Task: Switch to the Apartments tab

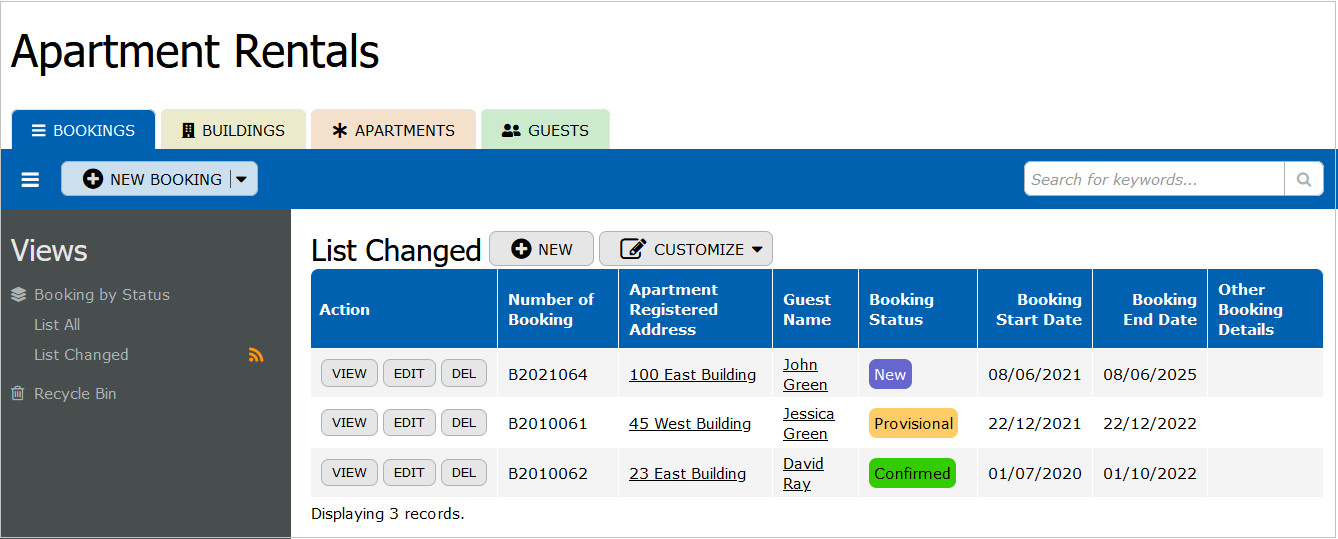Action: click(393, 130)
